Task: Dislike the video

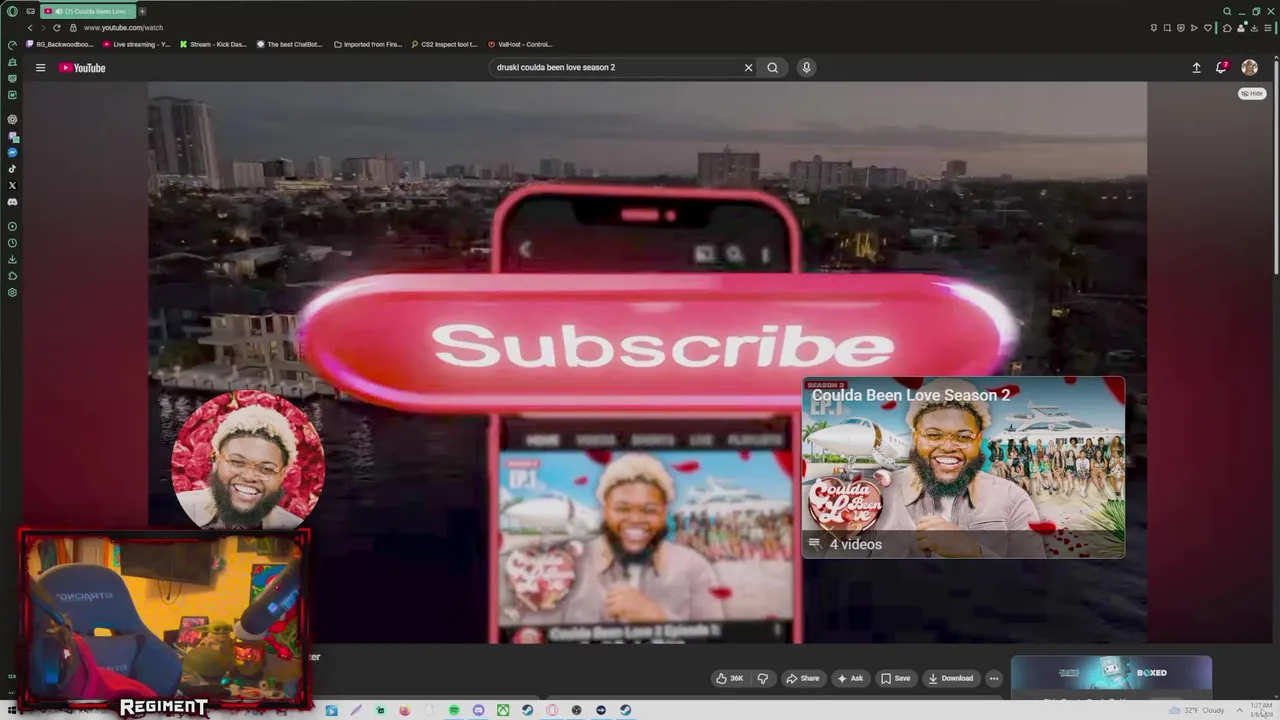Action: pyautogui.click(x=762, y=678)
